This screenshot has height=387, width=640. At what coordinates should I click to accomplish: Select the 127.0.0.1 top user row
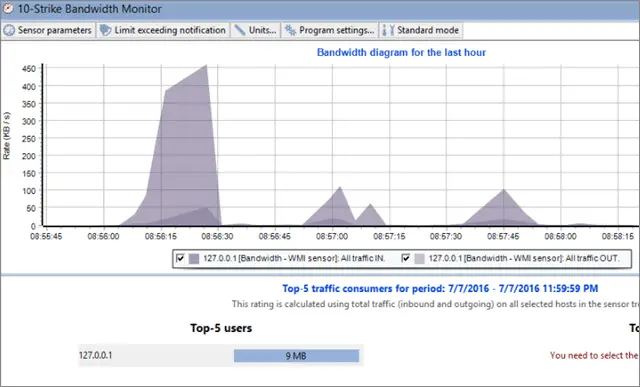(221, 356)
